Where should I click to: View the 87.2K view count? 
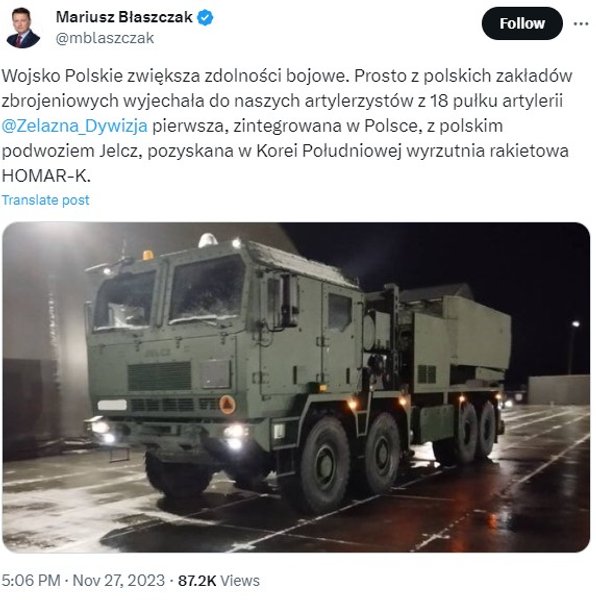tap(197, 580)
